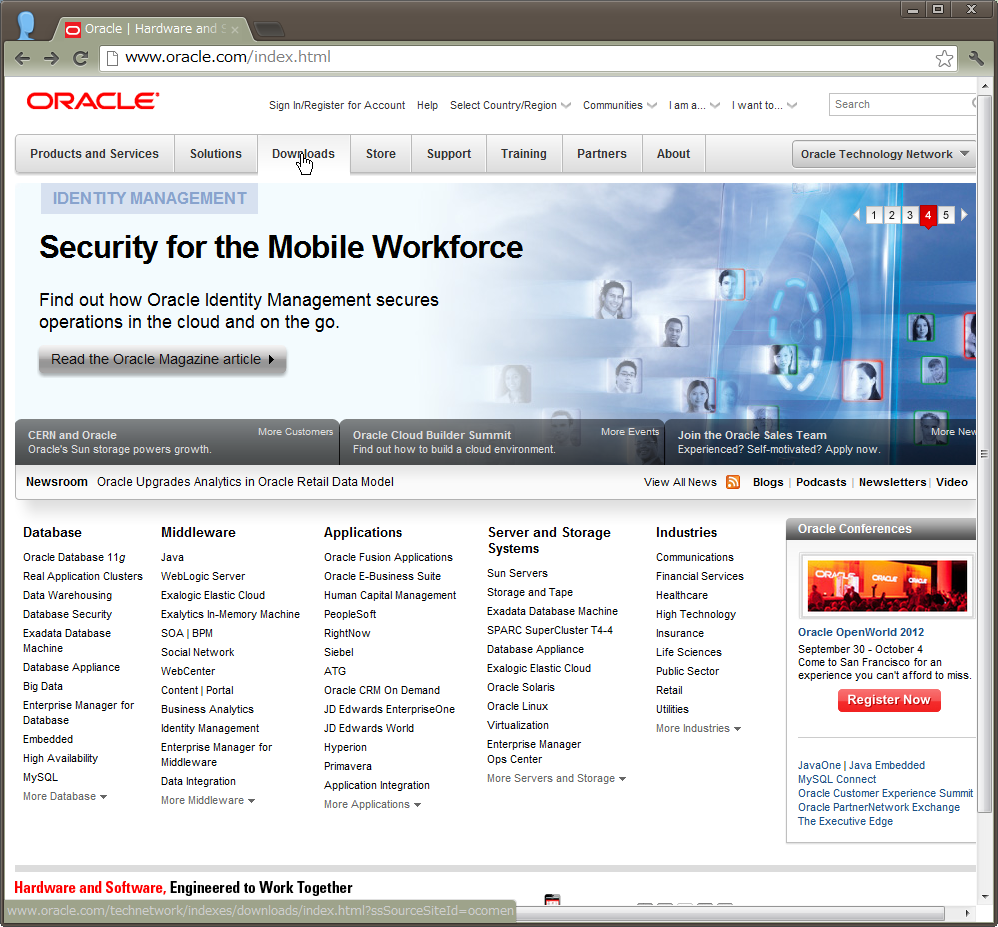Open Financial Services industry link
Image resolution: width=998 pixels, height=927 pixels.
coord(699,576)
